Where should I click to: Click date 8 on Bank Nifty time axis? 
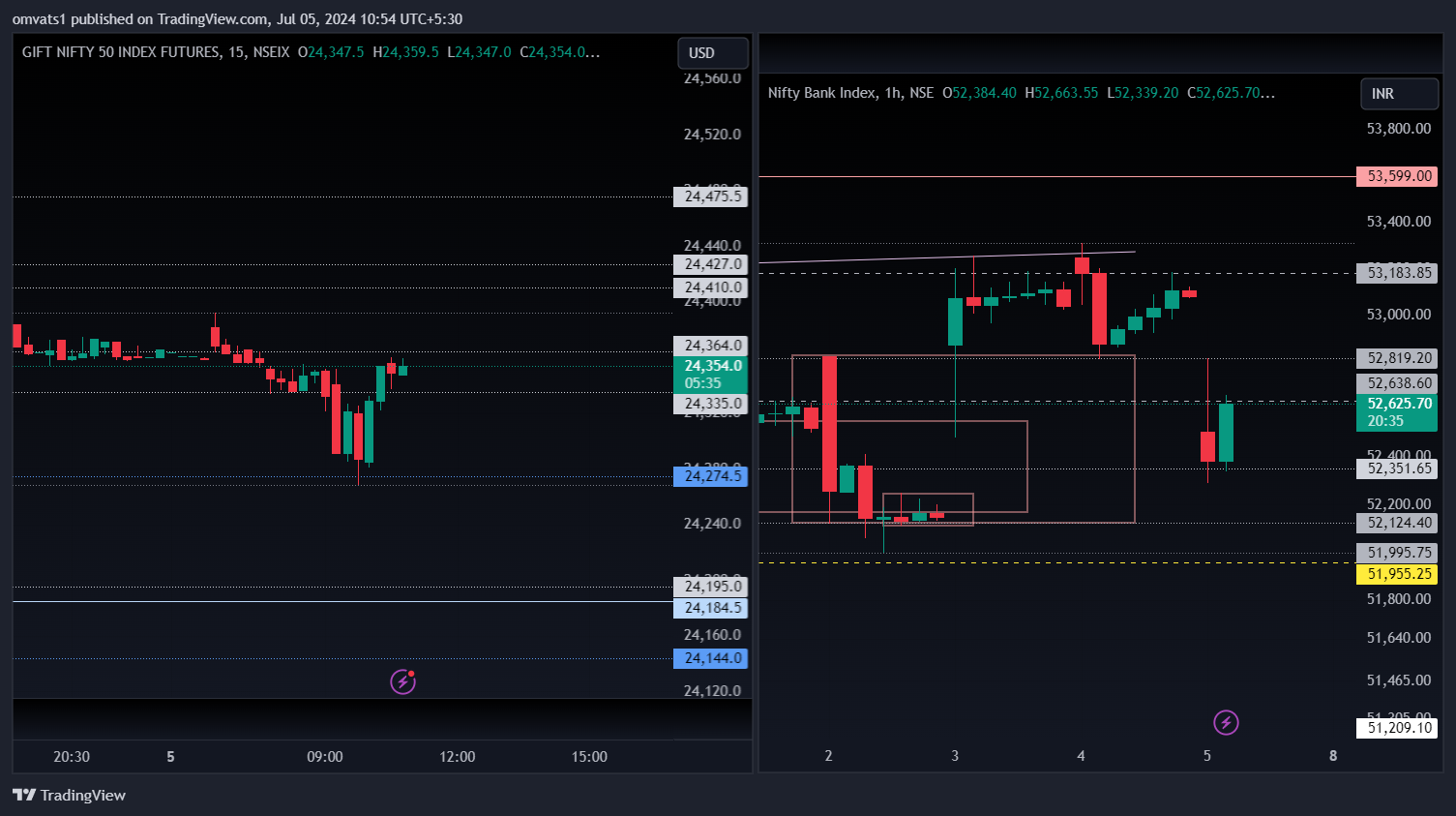[x=1333, y=756]
